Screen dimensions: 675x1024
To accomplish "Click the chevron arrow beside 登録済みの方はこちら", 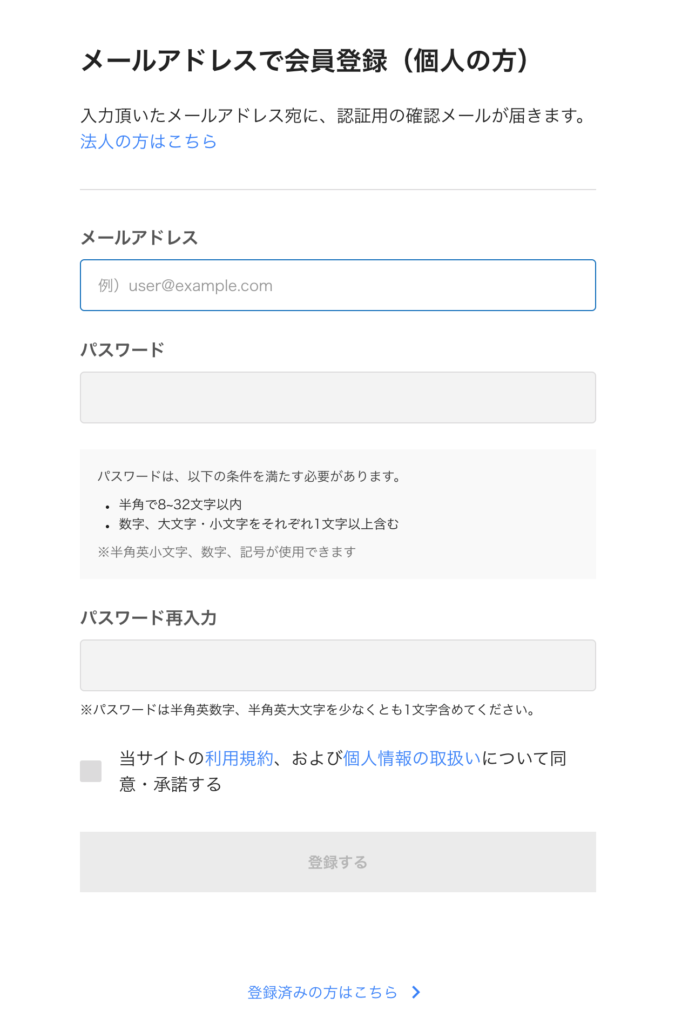I will pyautogui.click(x=416, y=993).
